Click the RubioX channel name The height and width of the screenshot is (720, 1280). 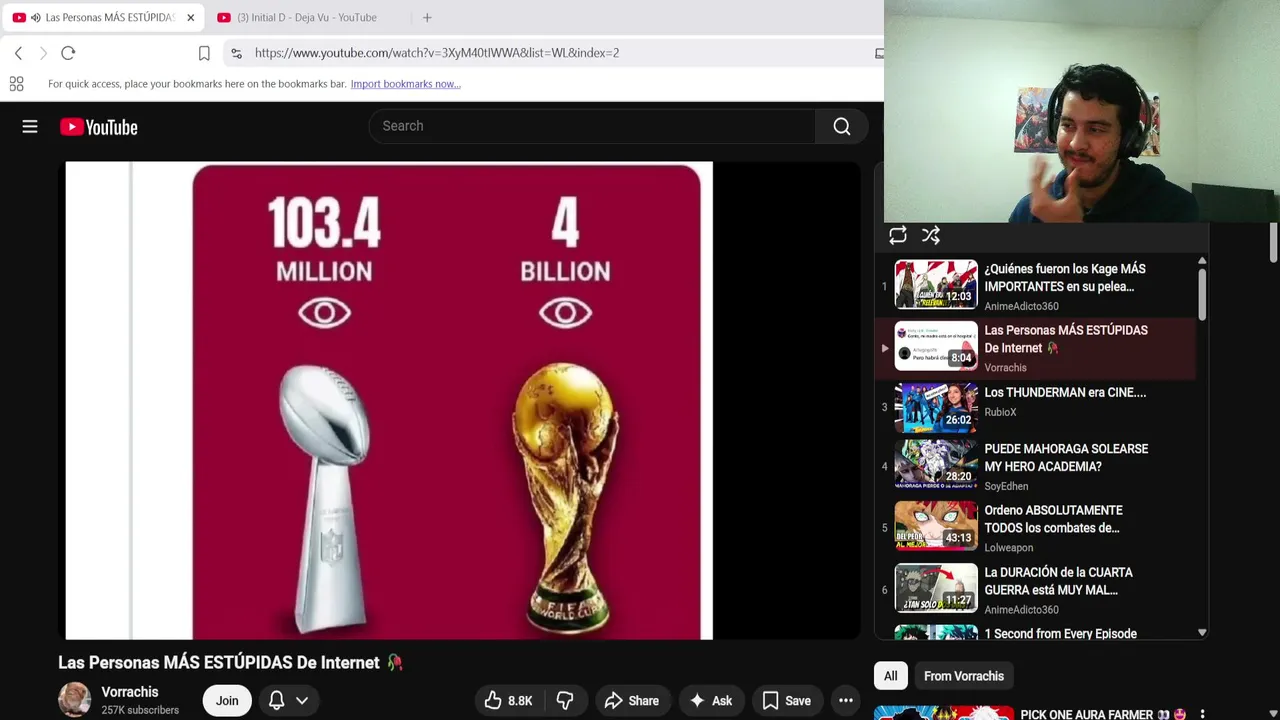1000,412
